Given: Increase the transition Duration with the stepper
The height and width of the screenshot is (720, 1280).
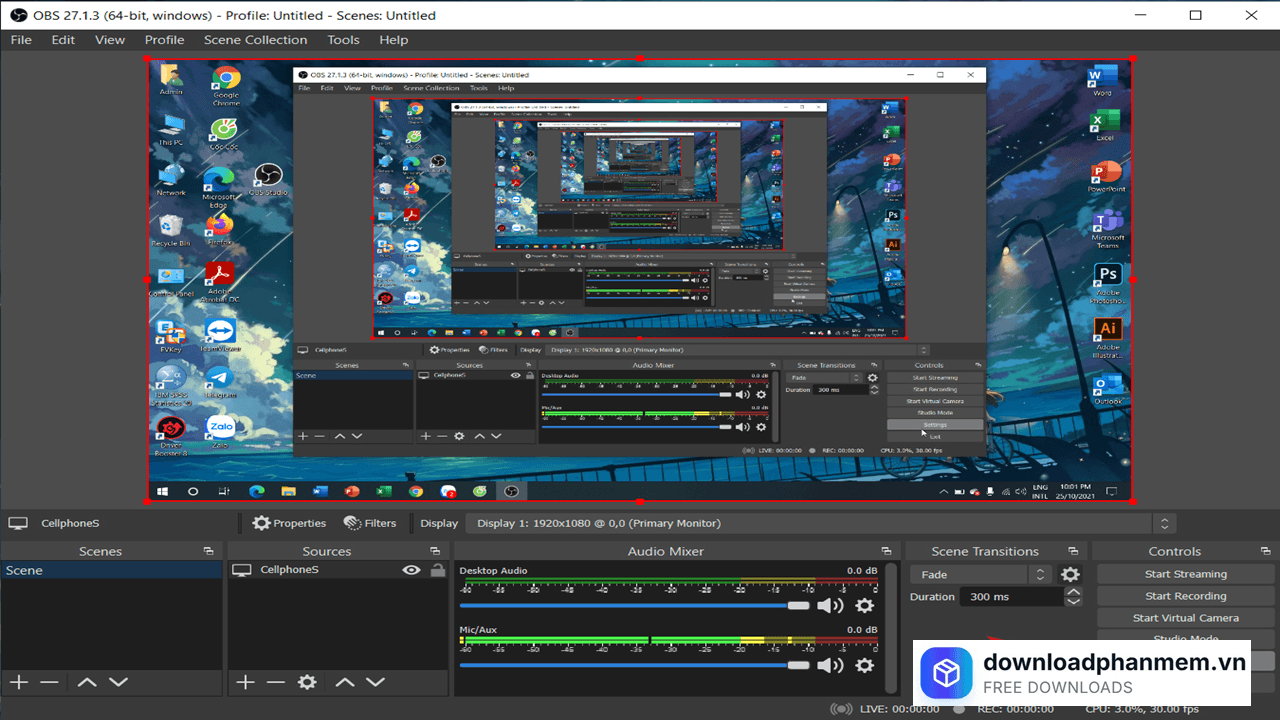Looking at the screenshot, I should coord(1073,592).
